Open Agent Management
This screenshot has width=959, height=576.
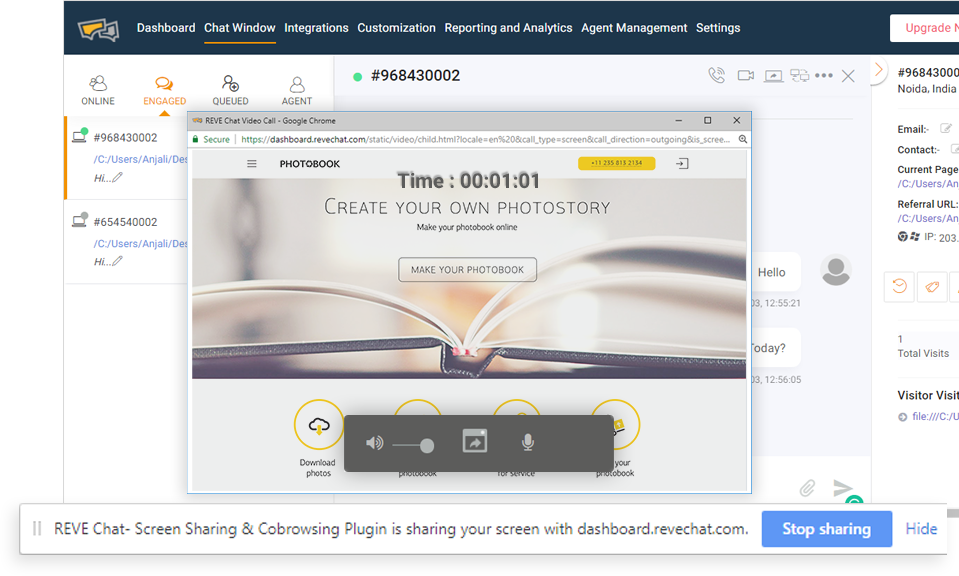tap(634, 28)
